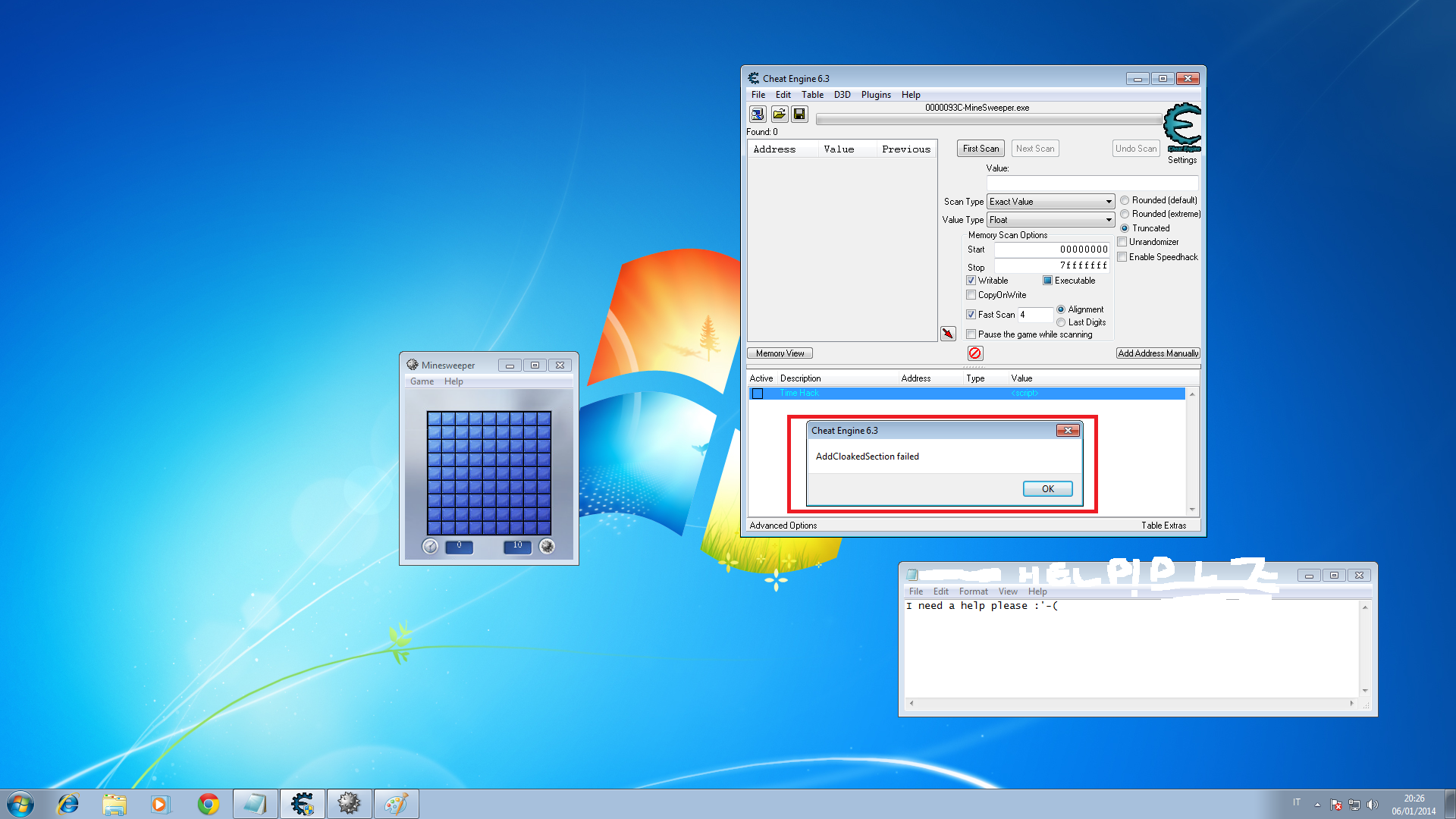
Task: Open Advanced Options in Cheat Engine
Action: coord(783,526)
